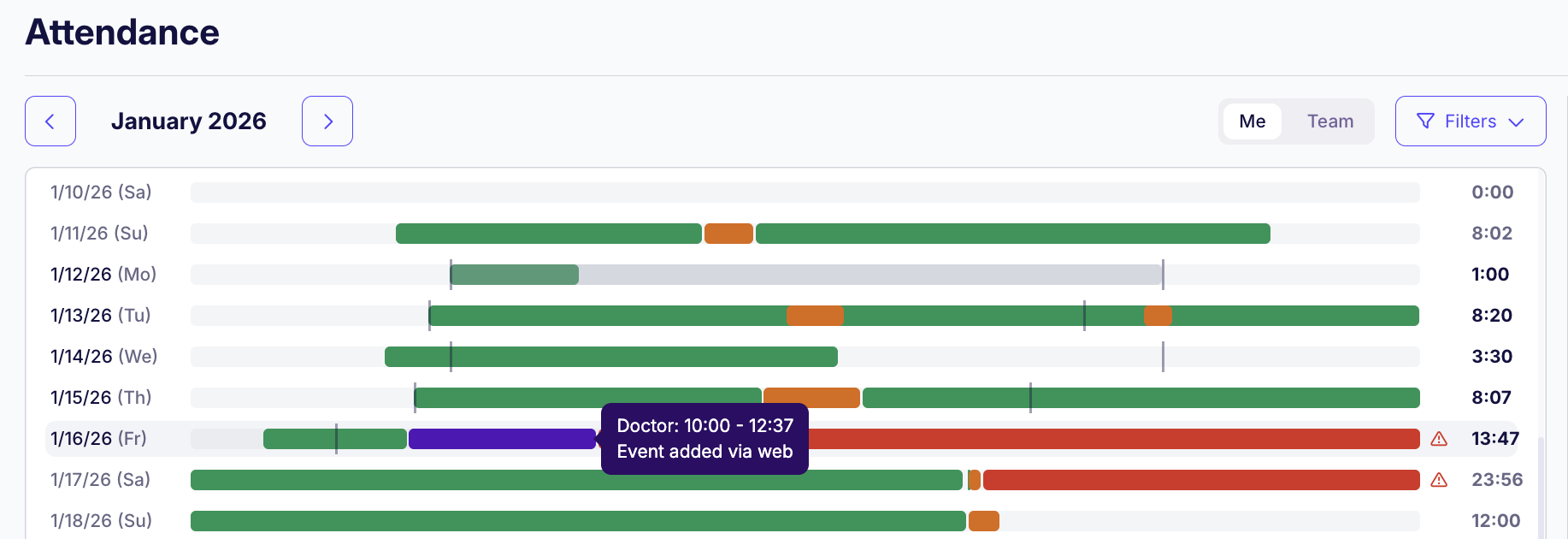This screenshot has height=539, width=1568.
Task: Click warning triangle on 1/17/26 row
Action: pos(1439,480)
